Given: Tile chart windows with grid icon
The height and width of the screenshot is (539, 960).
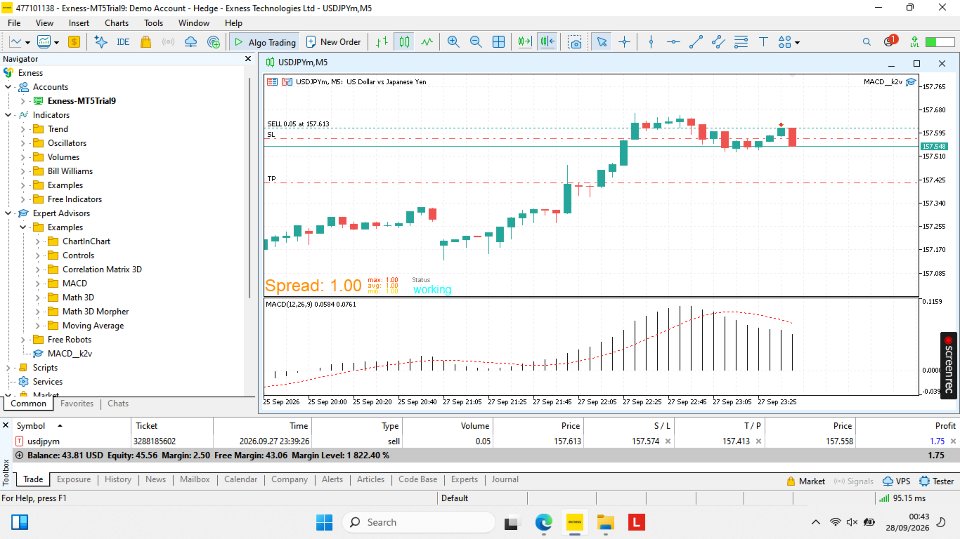Looking at the screenshot, I should (x=499, y=42).
